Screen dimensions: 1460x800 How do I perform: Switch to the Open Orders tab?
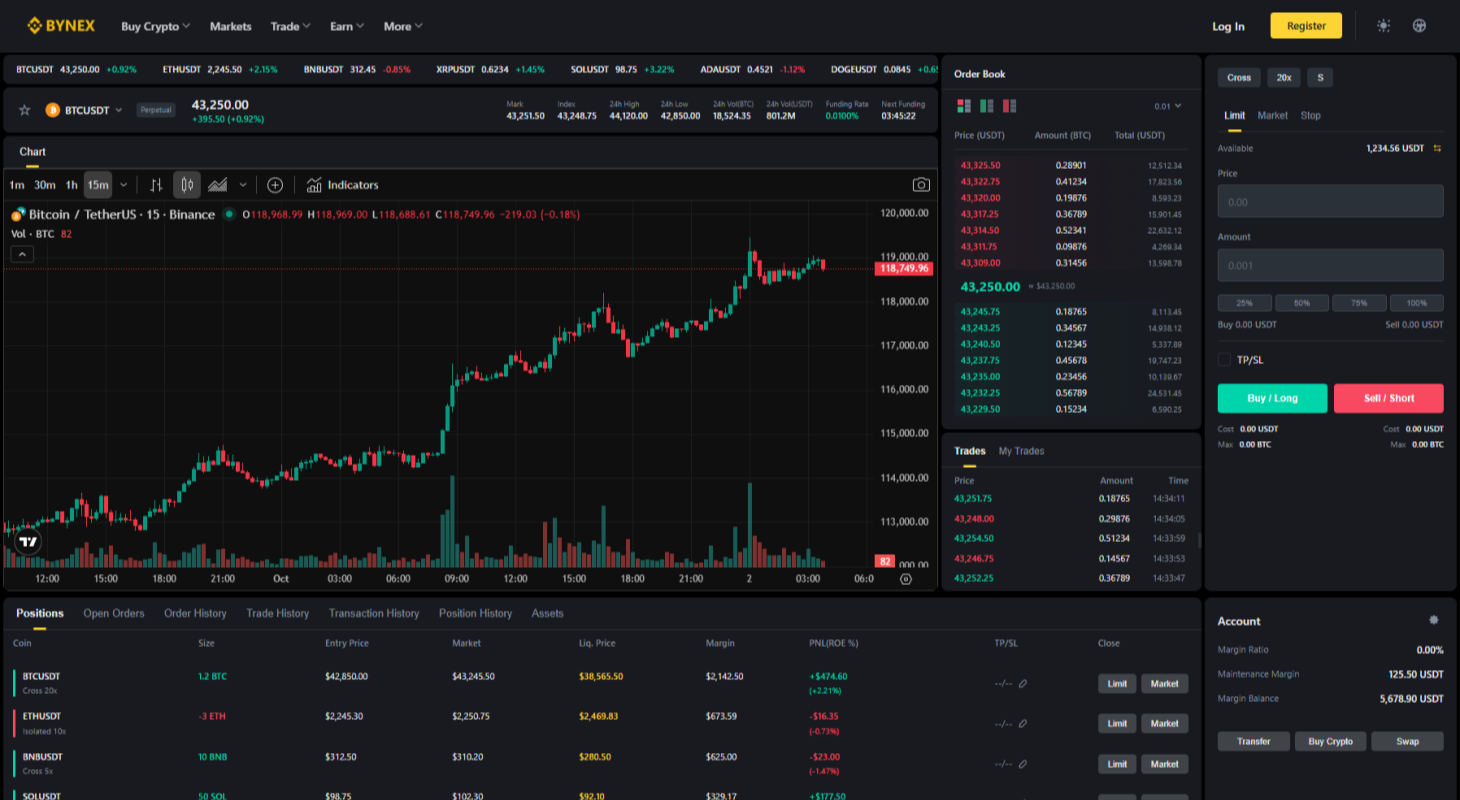click(x=114, y=613)
